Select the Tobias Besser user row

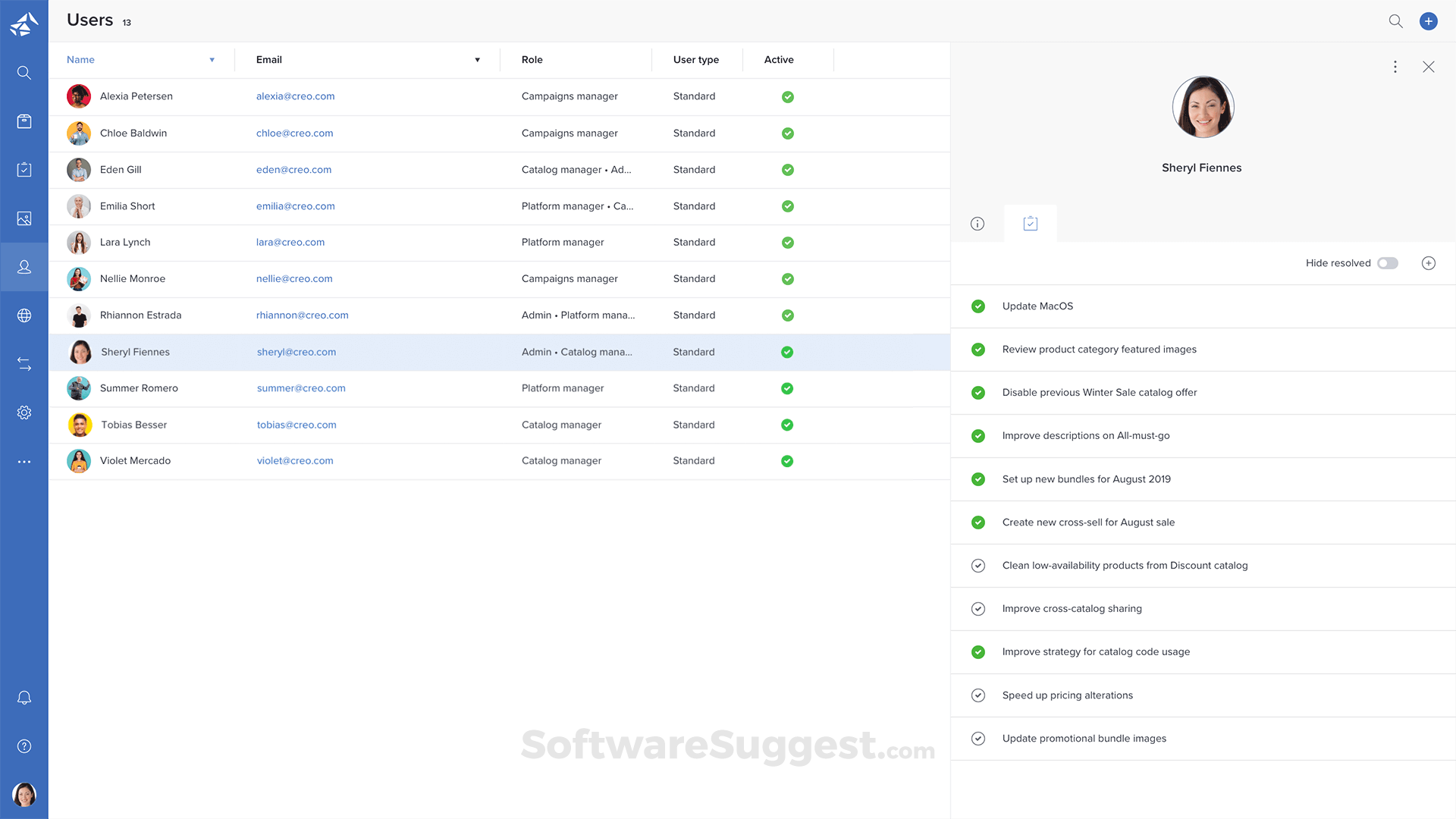(x=134, y=425)
